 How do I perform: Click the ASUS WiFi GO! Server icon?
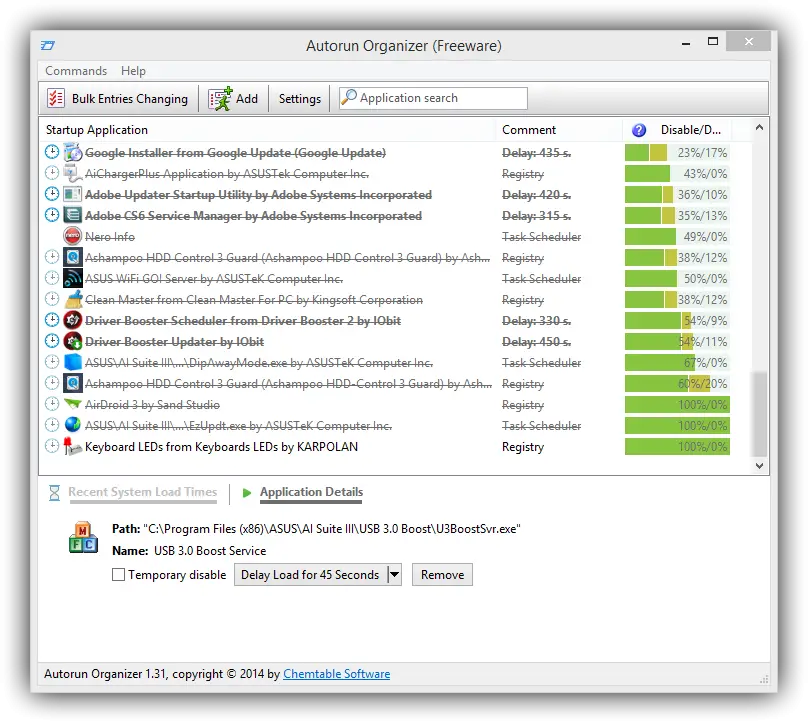tap(73, 278)
